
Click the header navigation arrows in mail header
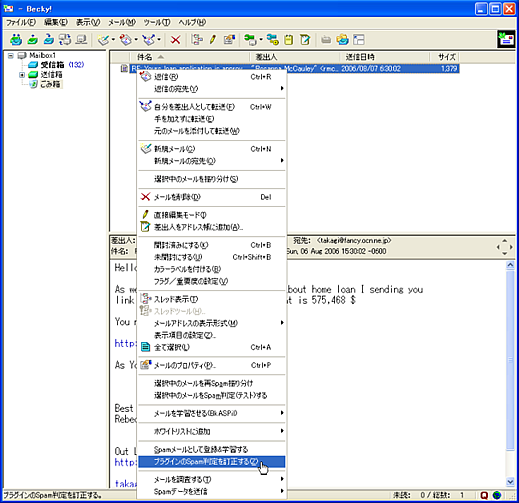tap(504, 247)
